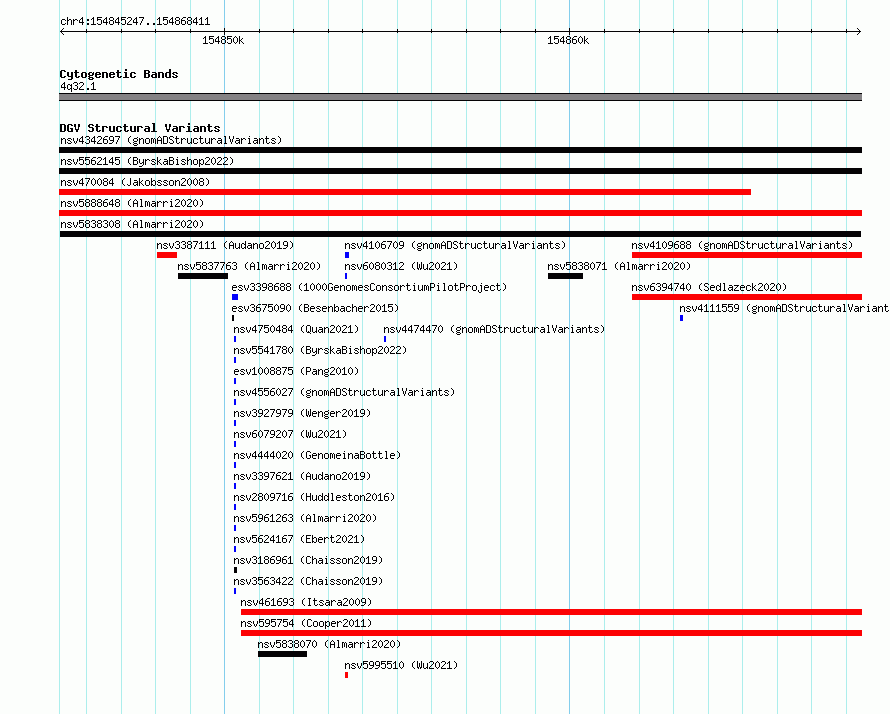Click the black bar under nsv5838308

coord(460,234)
